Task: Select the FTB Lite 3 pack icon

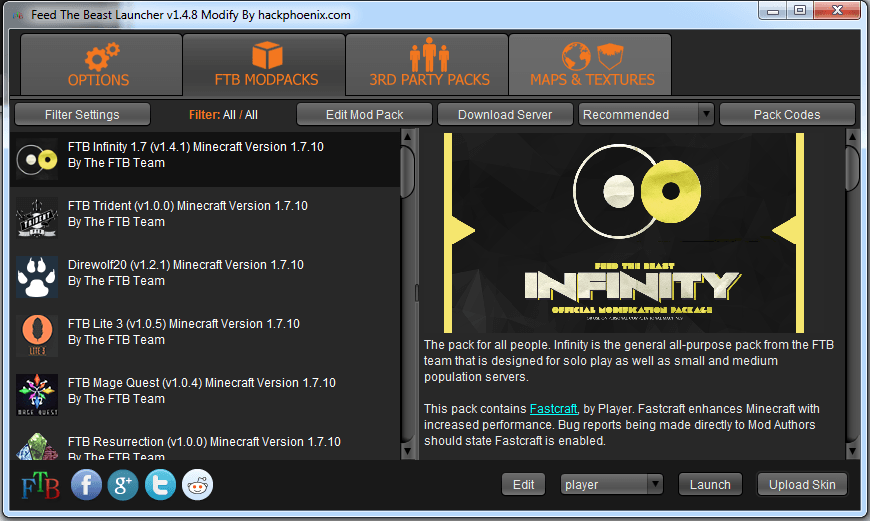Action: coord(37,336)
